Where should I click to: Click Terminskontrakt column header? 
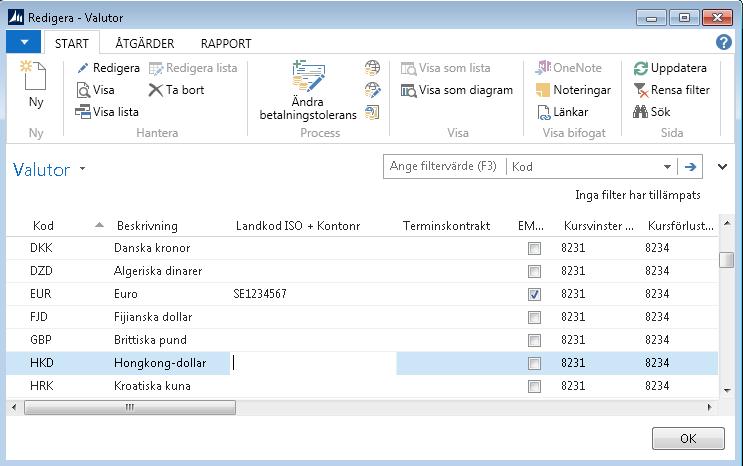pos(446,226)
